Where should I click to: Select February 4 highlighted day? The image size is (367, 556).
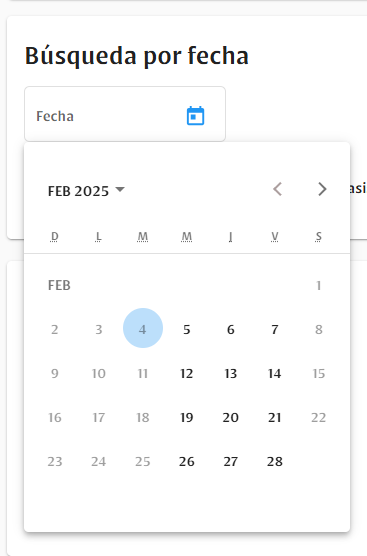coord(143,328)
